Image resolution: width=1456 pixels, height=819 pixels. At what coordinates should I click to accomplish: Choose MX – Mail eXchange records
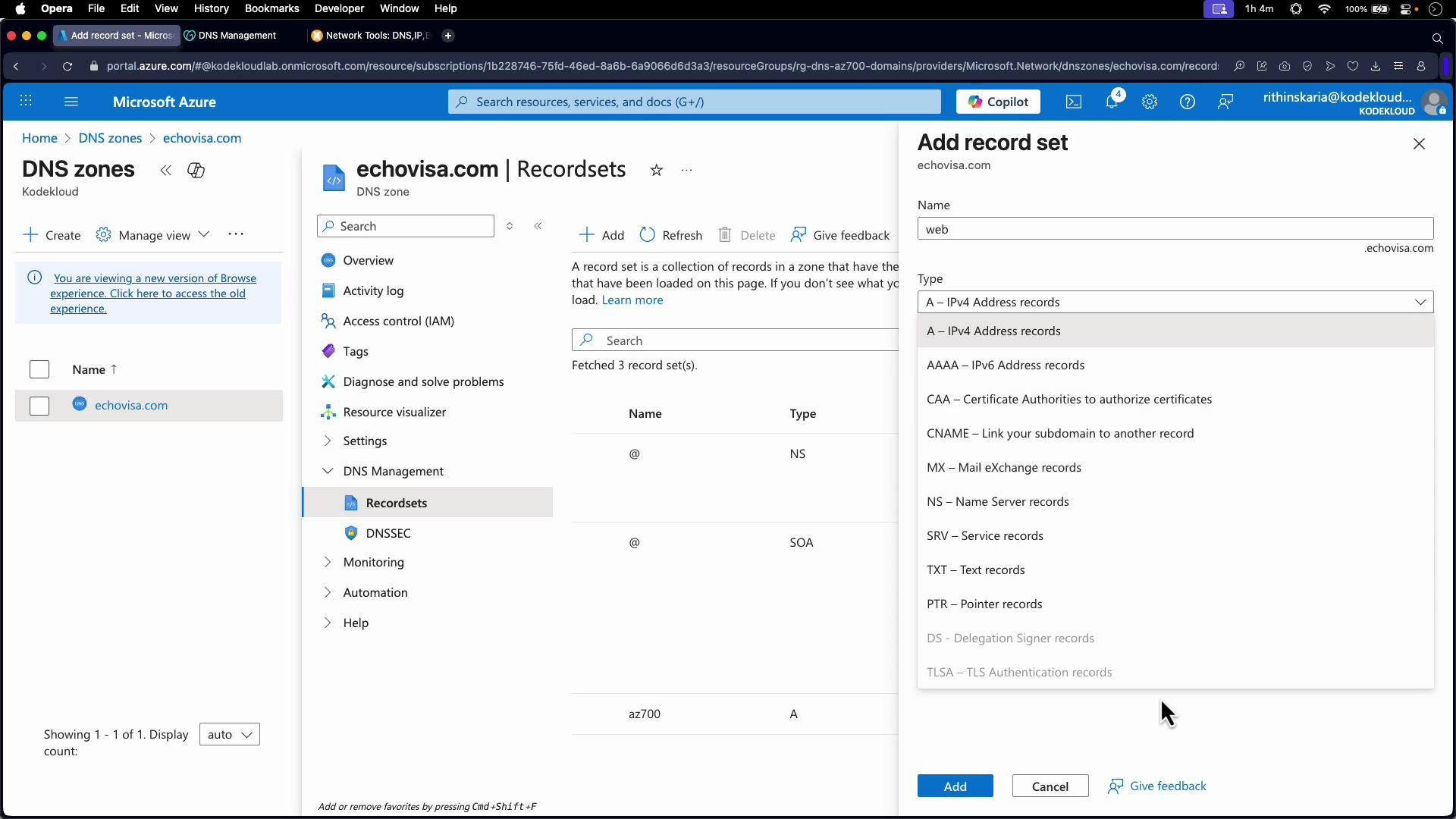tap(1175, 467)
